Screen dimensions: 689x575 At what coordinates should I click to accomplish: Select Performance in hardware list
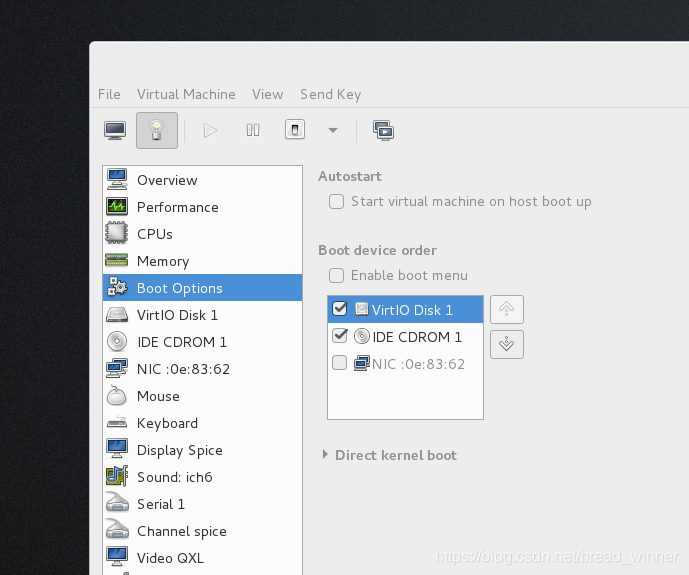coord(203,207)
